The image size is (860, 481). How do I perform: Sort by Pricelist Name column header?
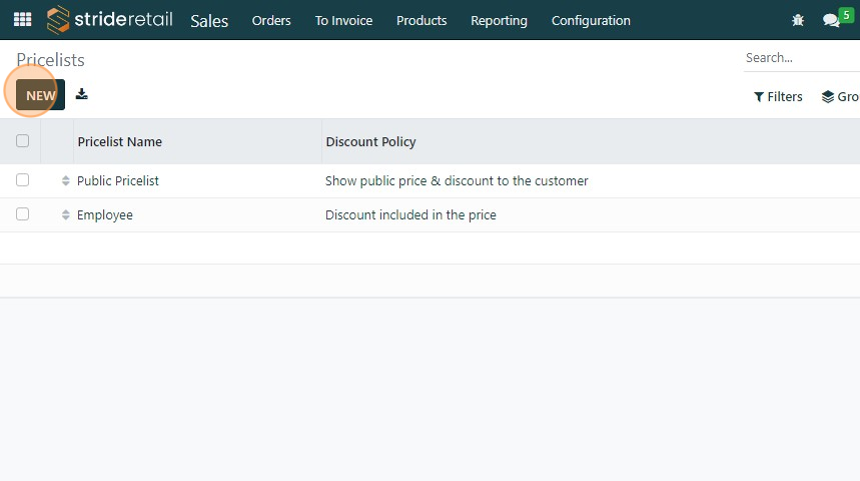pyautogui.click(x=120, y=142)
